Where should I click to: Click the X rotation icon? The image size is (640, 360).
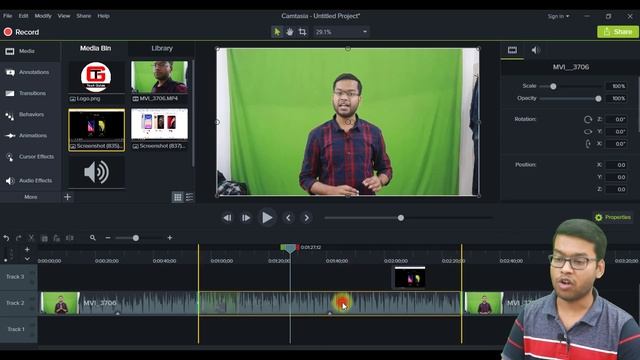pos(588,144)
